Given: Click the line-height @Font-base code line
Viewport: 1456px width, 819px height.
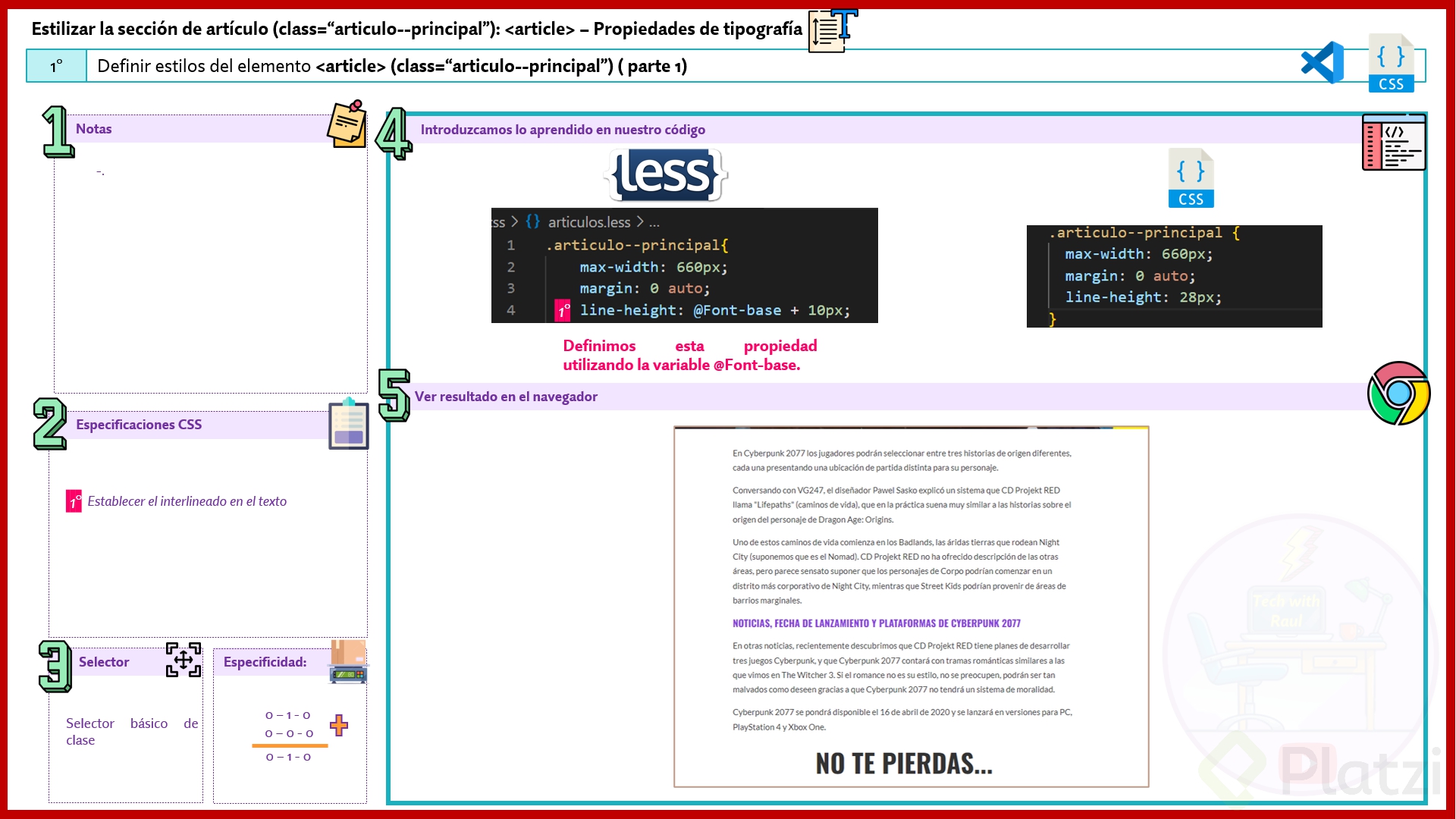Looking at the screenshot, I should pyautogui.click(x=714, y=310).
